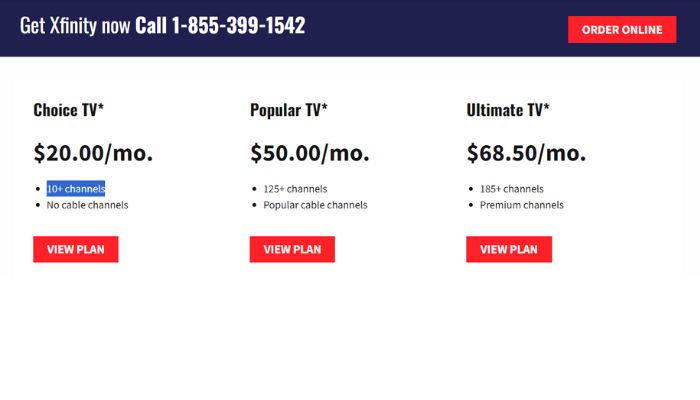
Task: Click the phone number 1-855-399-1542
Action: (238, 26)
